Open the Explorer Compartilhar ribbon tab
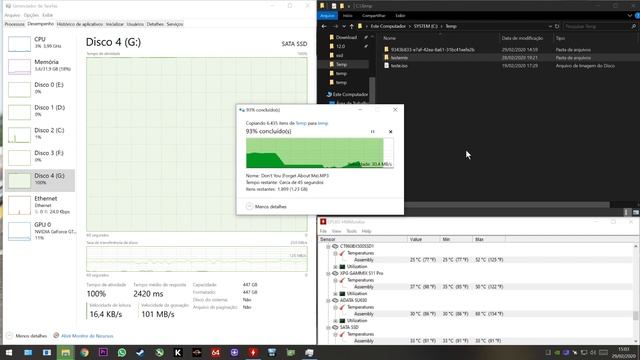This screenshot has height=360, width=640. [373, 16]
